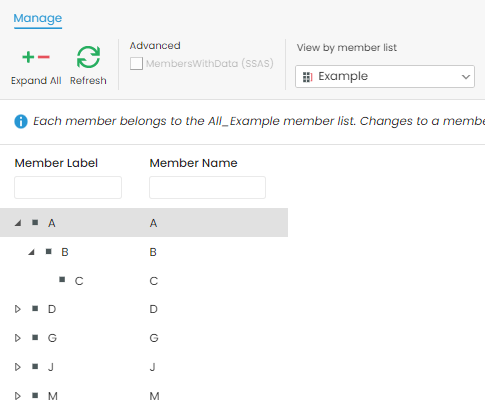Collapse the A tree node
This screenshot has height=410, width=485.
pos(18,223)
